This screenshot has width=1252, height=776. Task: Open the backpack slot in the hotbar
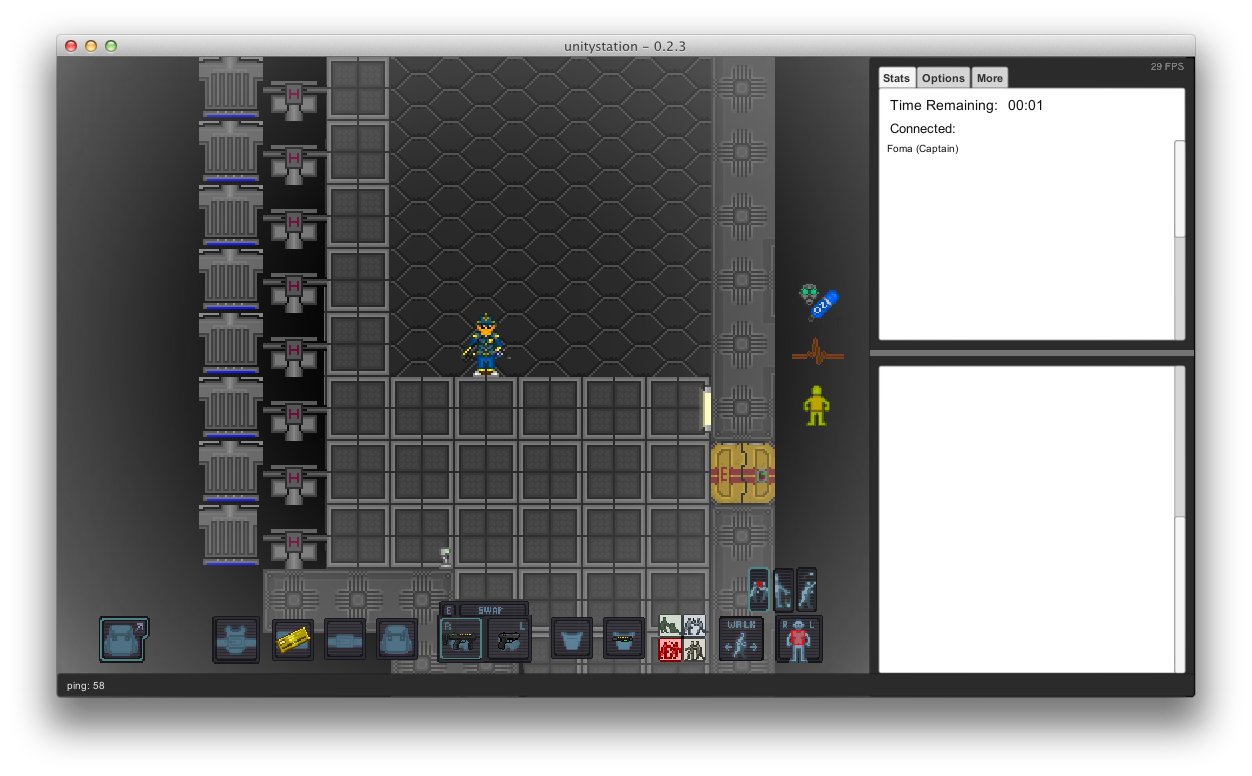(122, 640)
